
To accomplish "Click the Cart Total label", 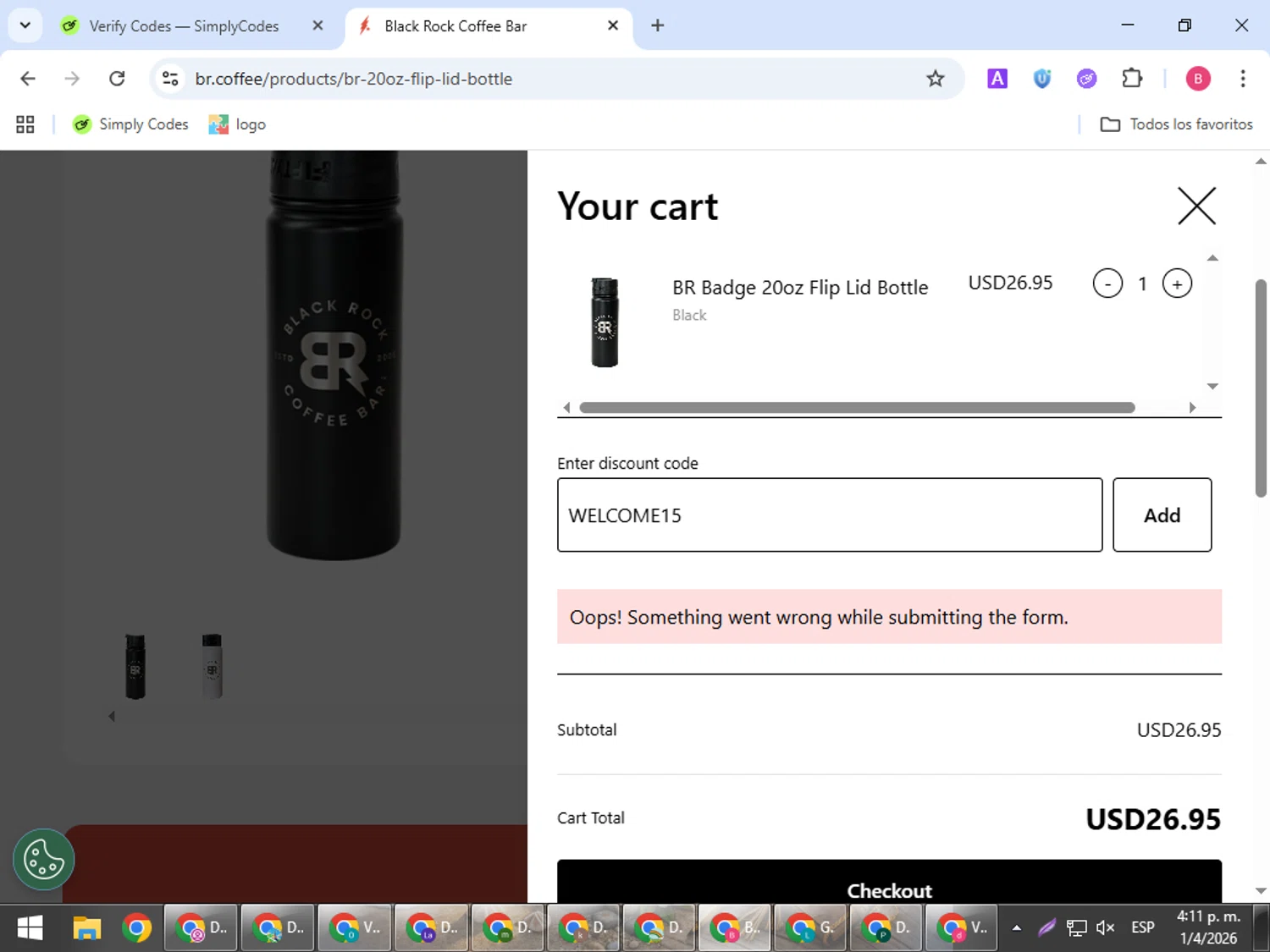I will point(591,818).
